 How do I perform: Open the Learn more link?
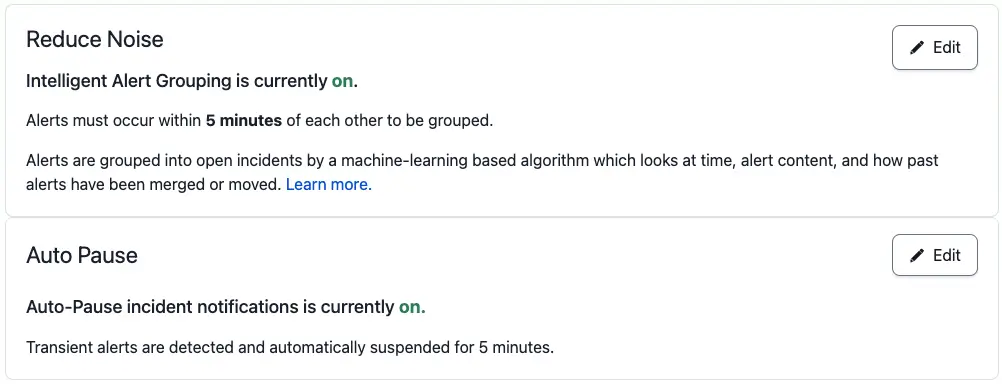click(328, 185)
